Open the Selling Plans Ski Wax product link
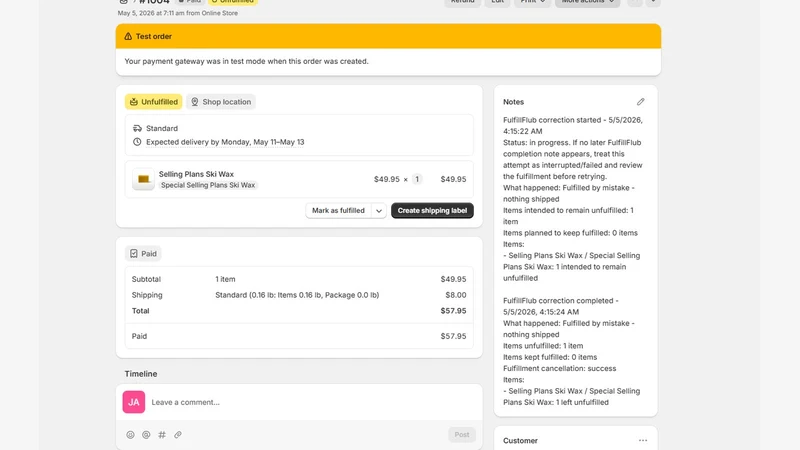Viewport: 800px width, 450px height. (196, 174)
